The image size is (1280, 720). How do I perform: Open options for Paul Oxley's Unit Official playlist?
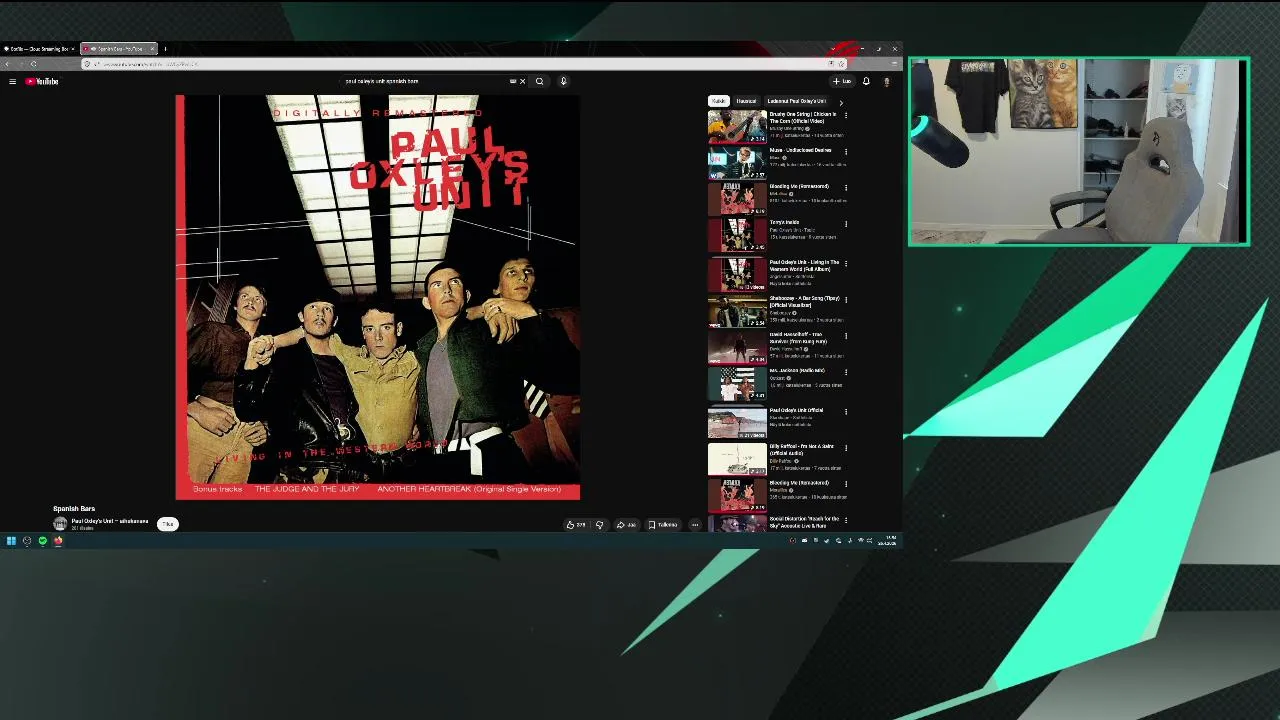pyautogui.click(x=846, y=412)
